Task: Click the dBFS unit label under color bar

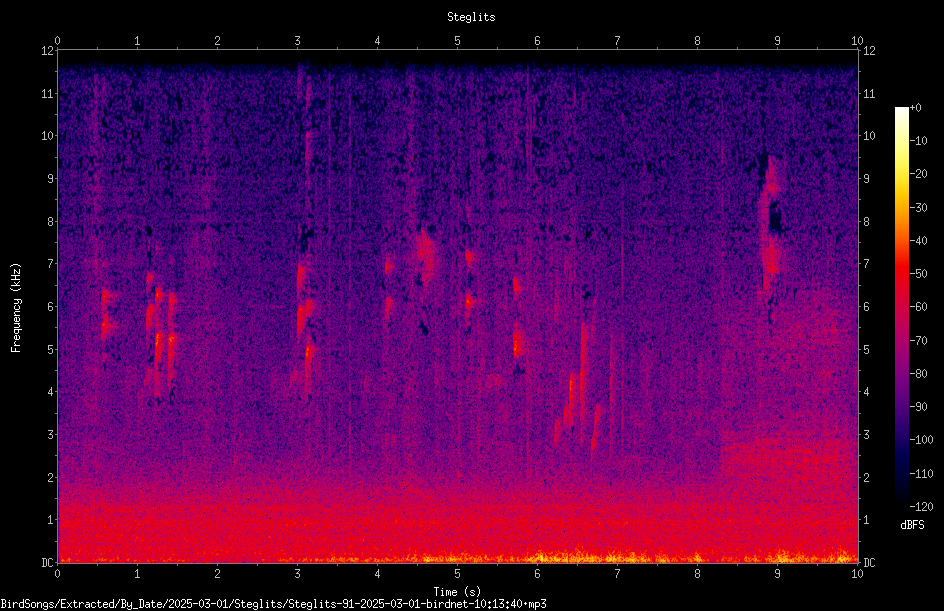Action: 912,526
